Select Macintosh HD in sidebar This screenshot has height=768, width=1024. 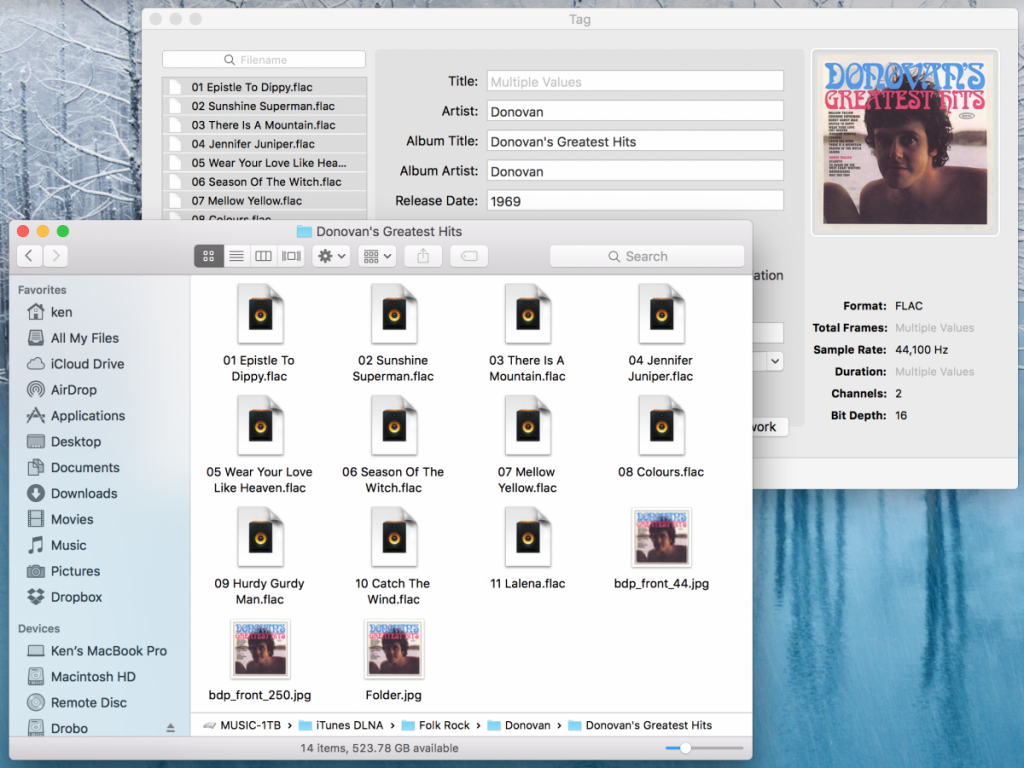click(81, 677)
